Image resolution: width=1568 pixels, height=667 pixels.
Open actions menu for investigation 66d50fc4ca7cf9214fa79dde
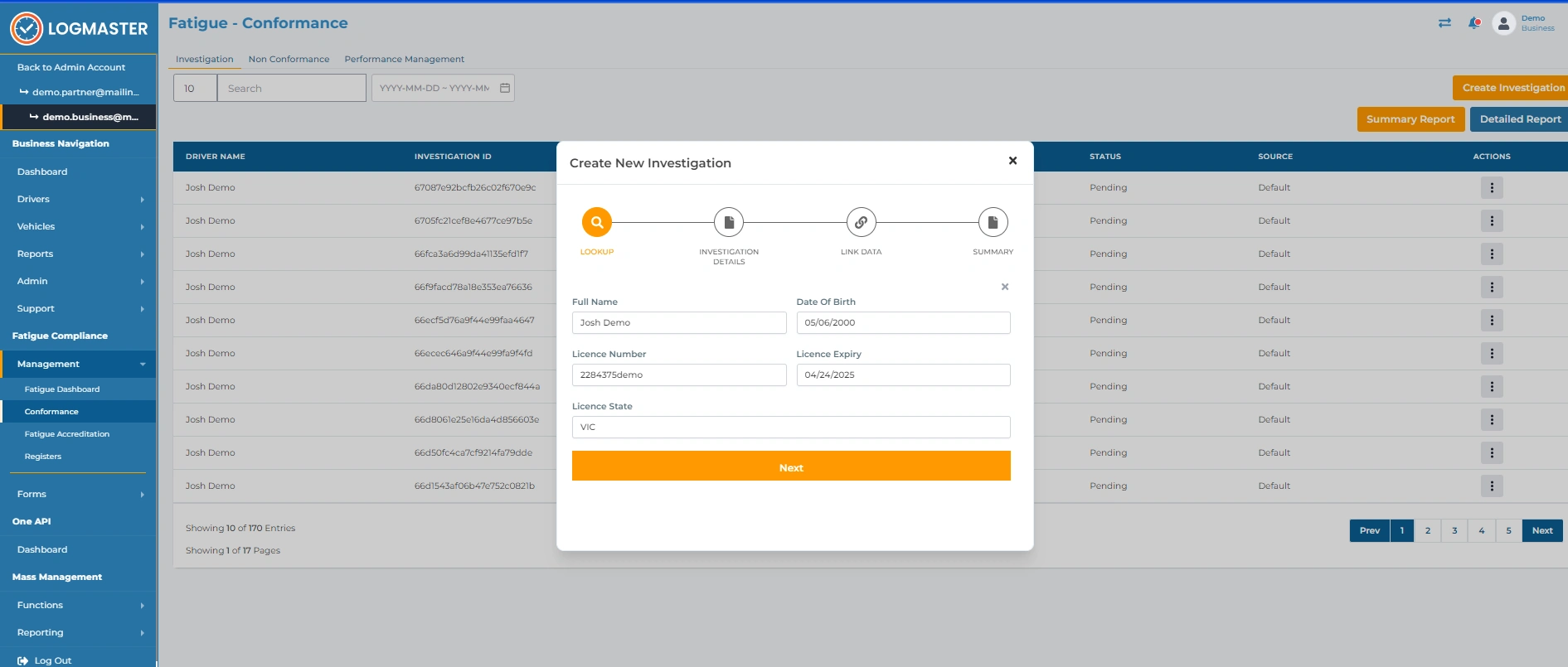pos(1492,453)
